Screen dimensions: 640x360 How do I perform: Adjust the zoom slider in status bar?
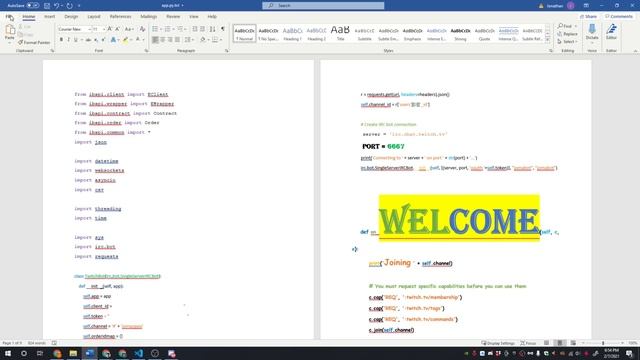pos(603,343)
